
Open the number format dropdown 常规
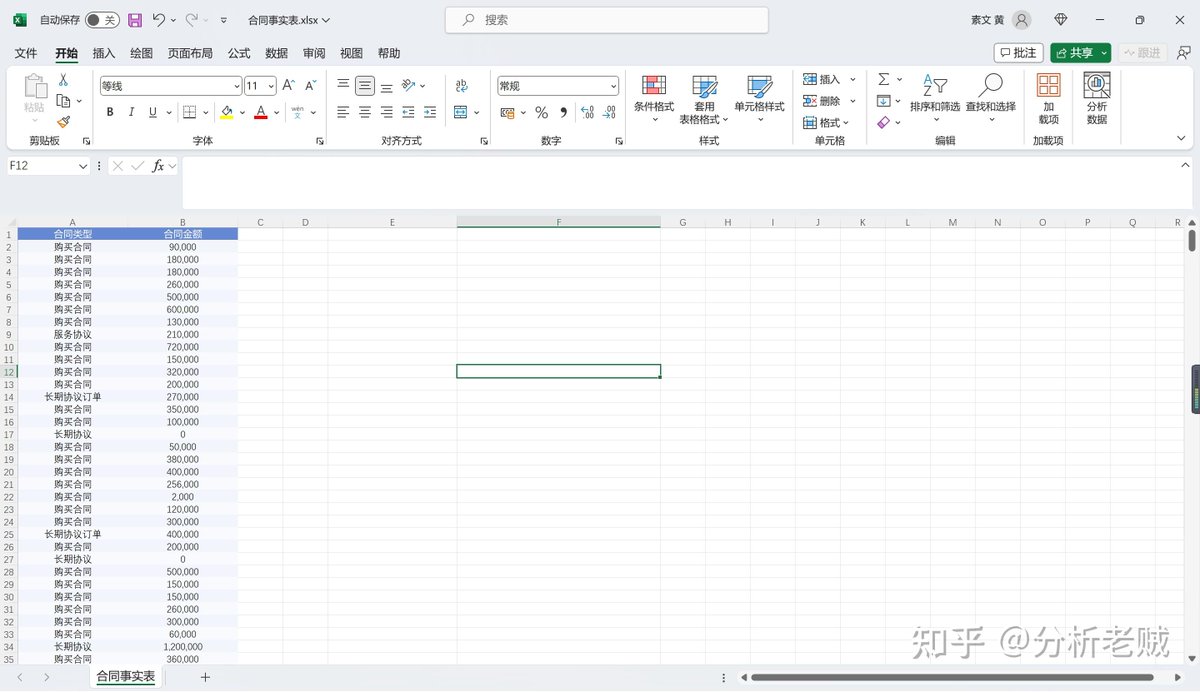[x=555, y=85]
